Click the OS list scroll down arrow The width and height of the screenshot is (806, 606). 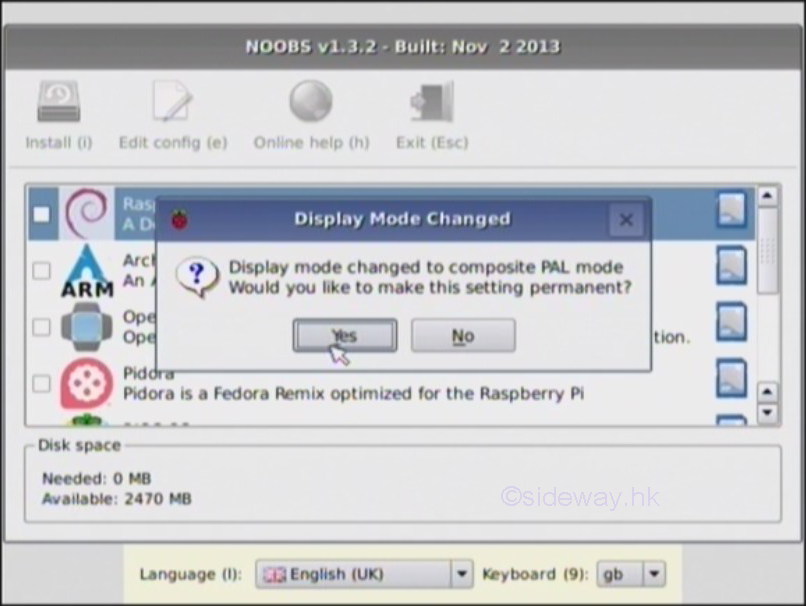(767, 412)
